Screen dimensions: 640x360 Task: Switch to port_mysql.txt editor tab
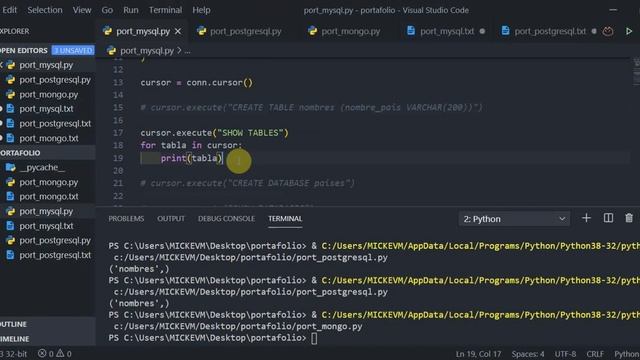pos(447,31)
